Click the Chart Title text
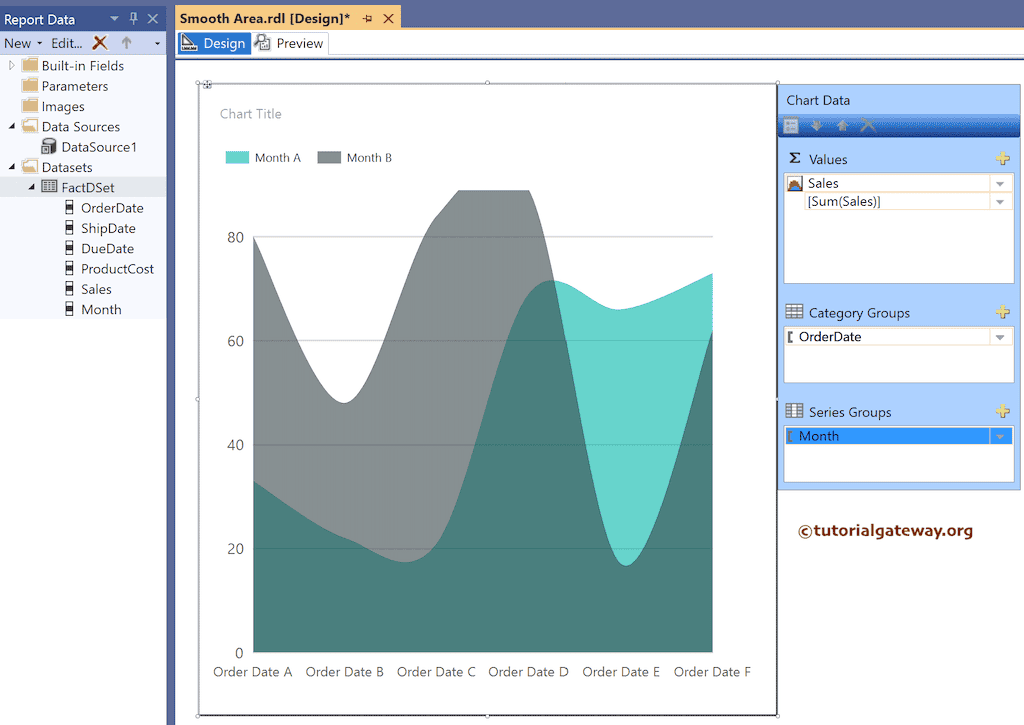This screenshot has height=725, width=1024. (x=251, y=114)
